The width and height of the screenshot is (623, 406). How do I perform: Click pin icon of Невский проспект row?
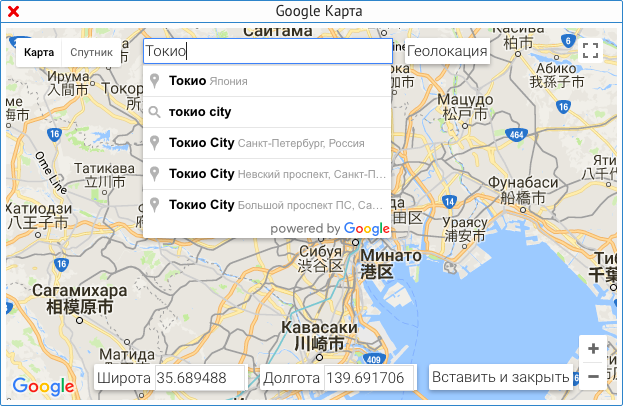(x=155, y=174)
